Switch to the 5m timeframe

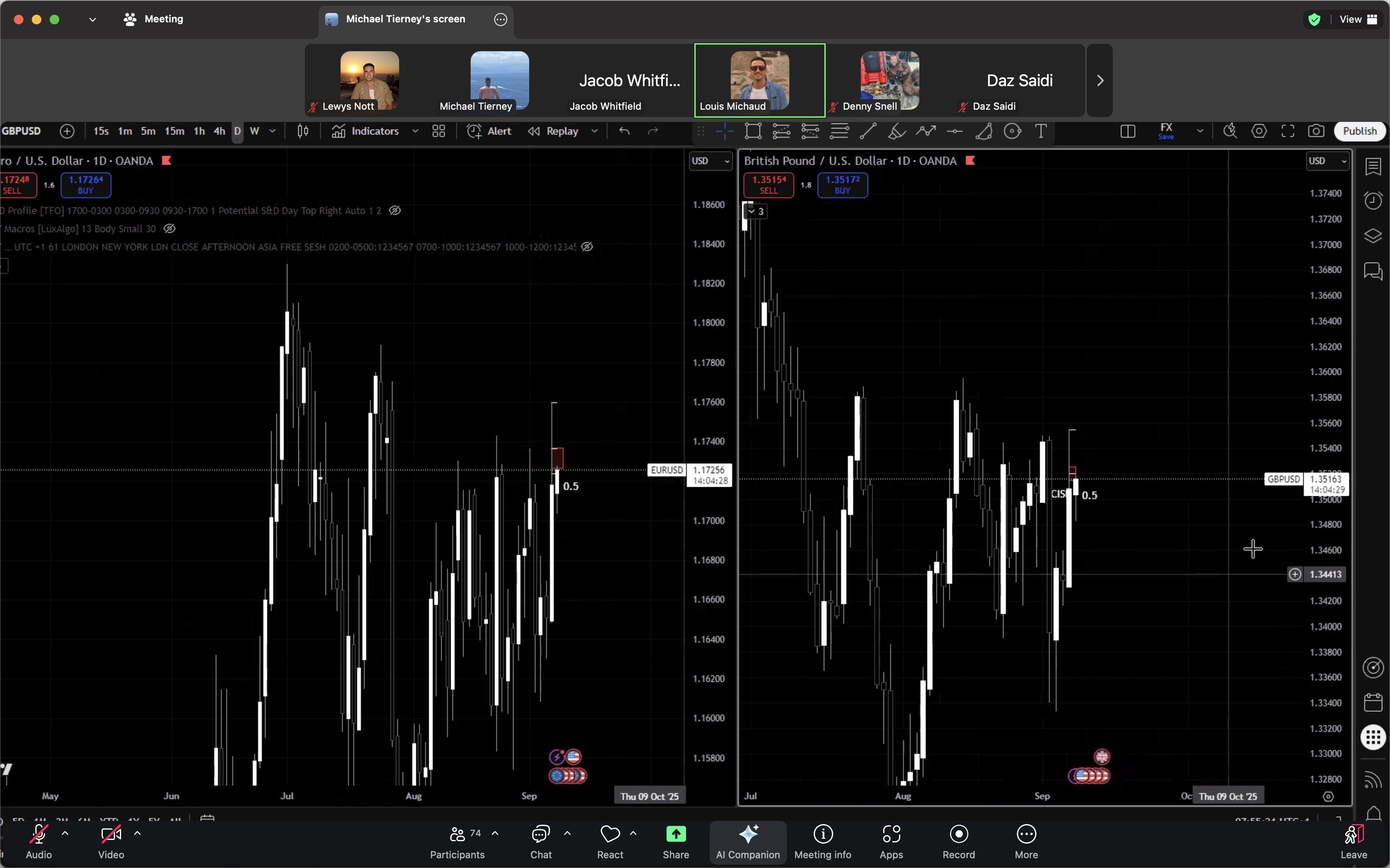[148, 132]
